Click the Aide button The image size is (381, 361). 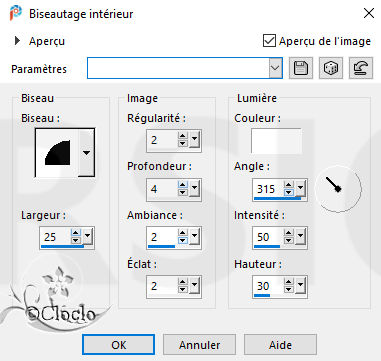[x=280, y=345]
